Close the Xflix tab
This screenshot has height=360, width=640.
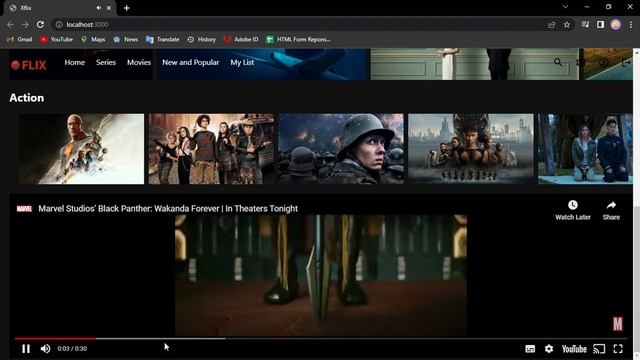coord(109,8)
